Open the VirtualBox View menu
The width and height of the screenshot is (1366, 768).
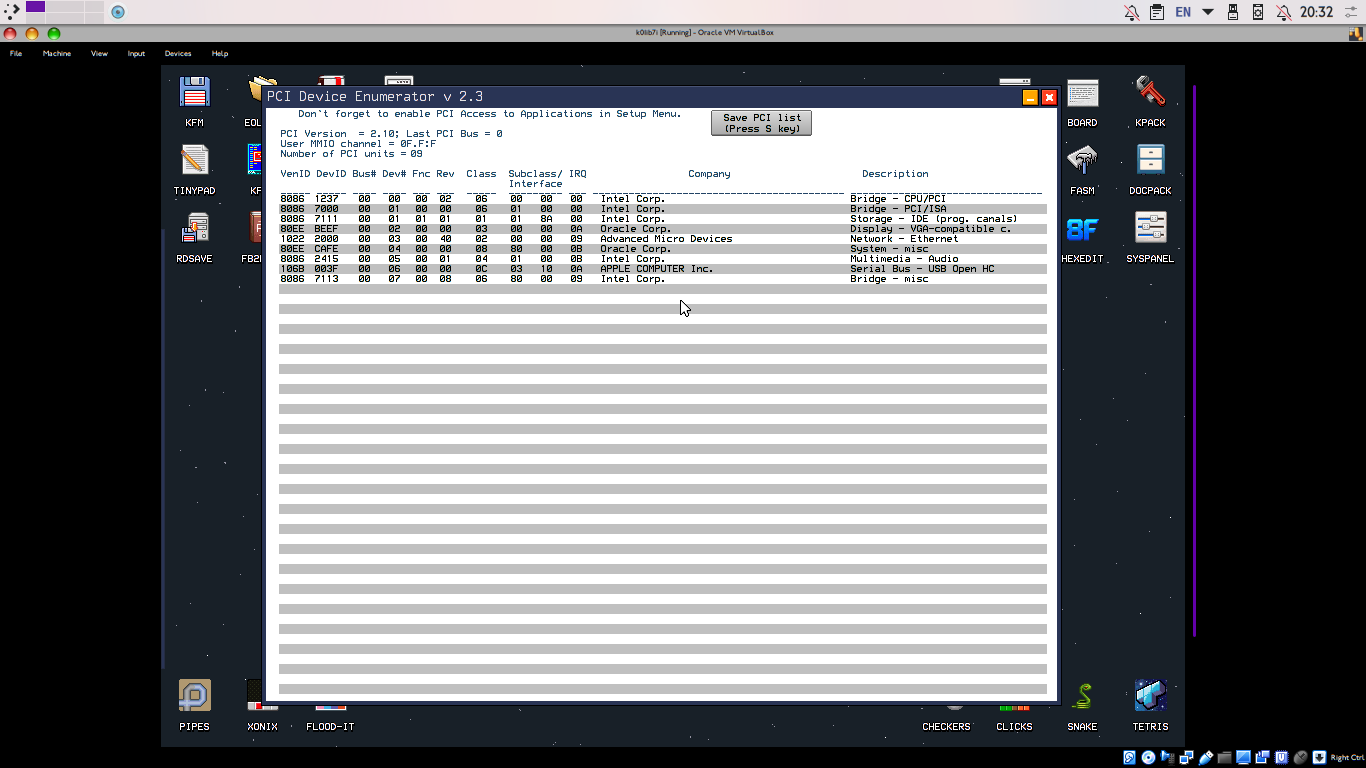pyautogui.click(x=99, y=53)
